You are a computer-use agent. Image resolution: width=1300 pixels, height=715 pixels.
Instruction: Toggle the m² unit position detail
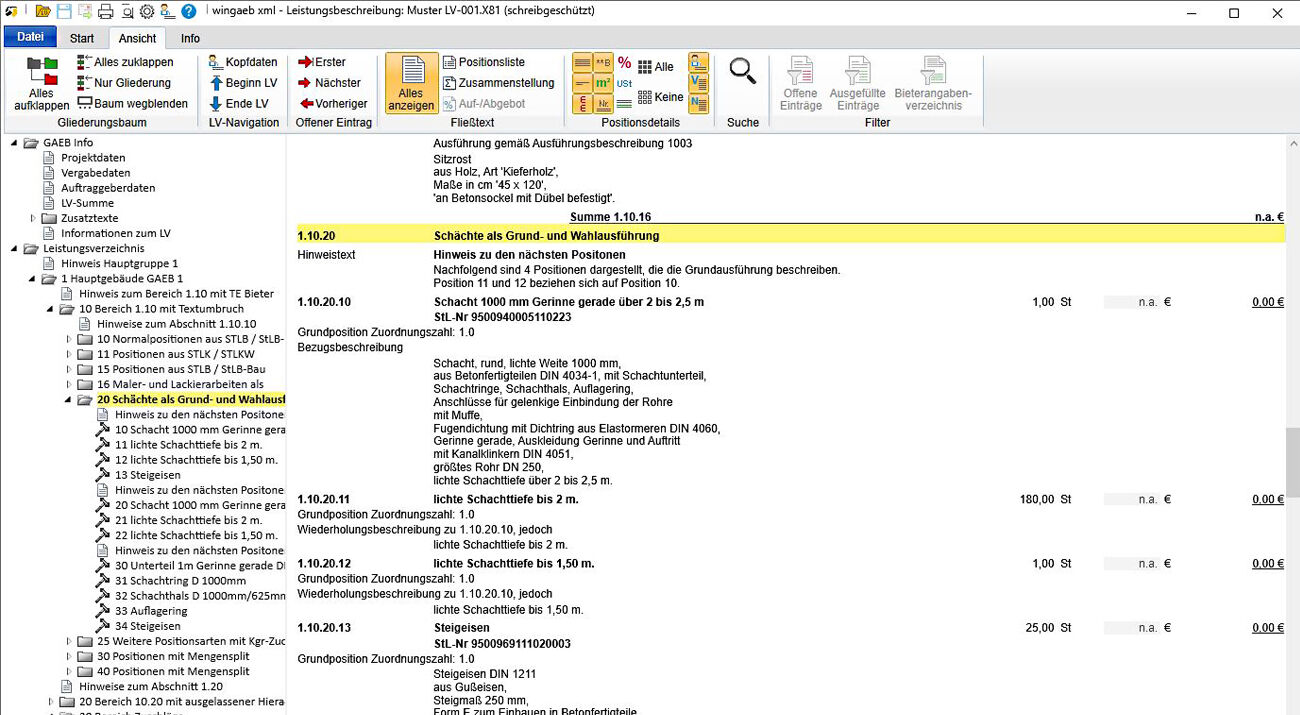(603, 83)
